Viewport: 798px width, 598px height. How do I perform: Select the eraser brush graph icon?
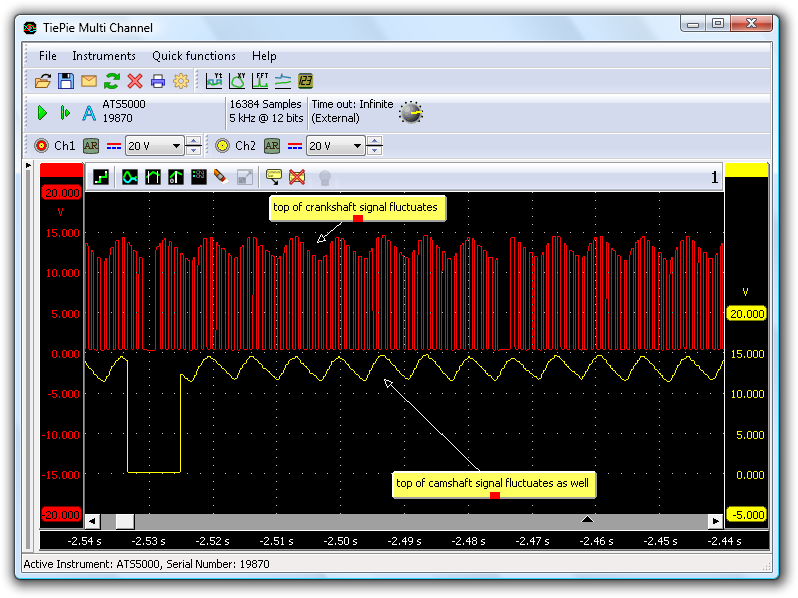pyautogui.click(x=221, y=177)
